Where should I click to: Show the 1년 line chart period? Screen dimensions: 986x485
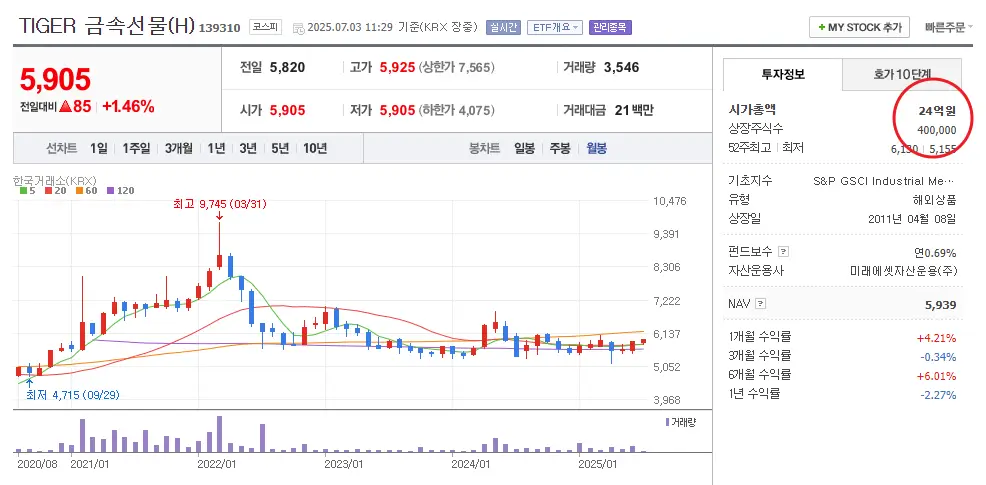(216, 148)
